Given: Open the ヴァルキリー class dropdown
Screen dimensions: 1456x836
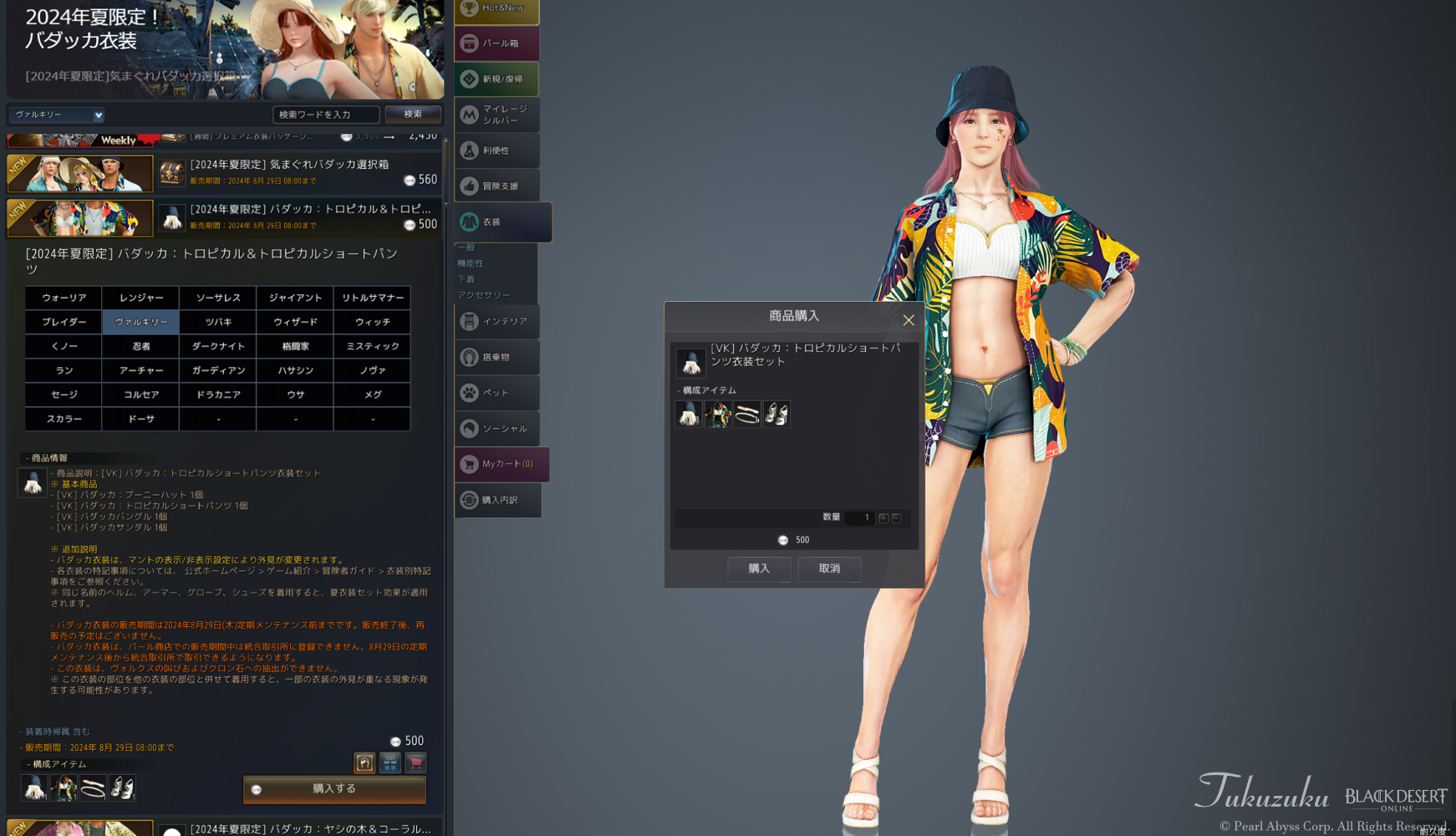Looking at the screenshot, I should 57,115.
